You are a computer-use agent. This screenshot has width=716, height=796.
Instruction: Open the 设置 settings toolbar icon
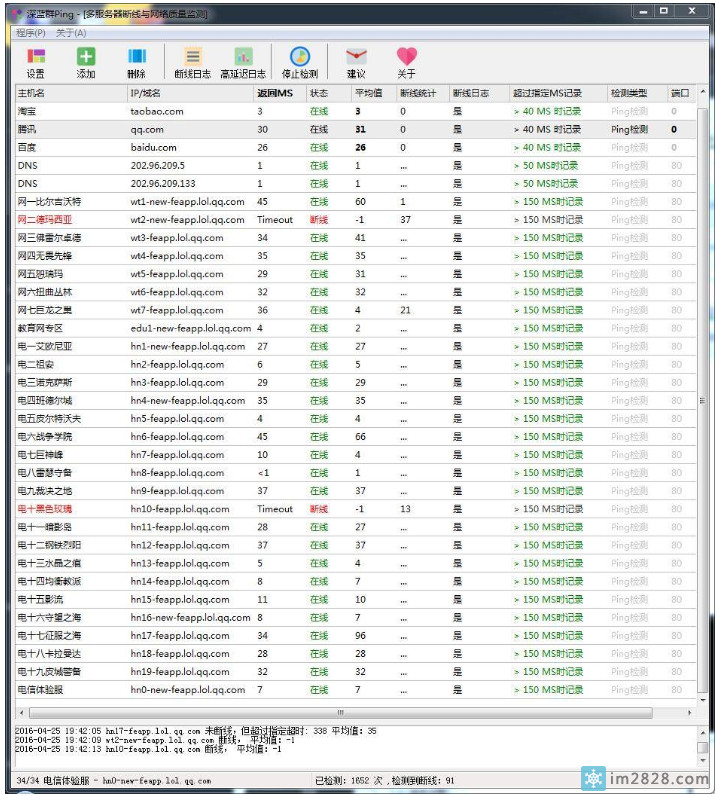[x=36, y=58]
